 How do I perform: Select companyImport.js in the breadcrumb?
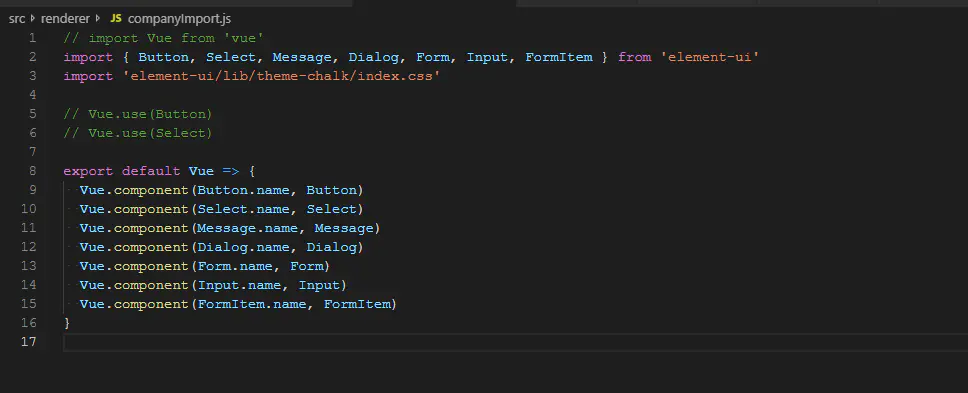click(179, 19)
